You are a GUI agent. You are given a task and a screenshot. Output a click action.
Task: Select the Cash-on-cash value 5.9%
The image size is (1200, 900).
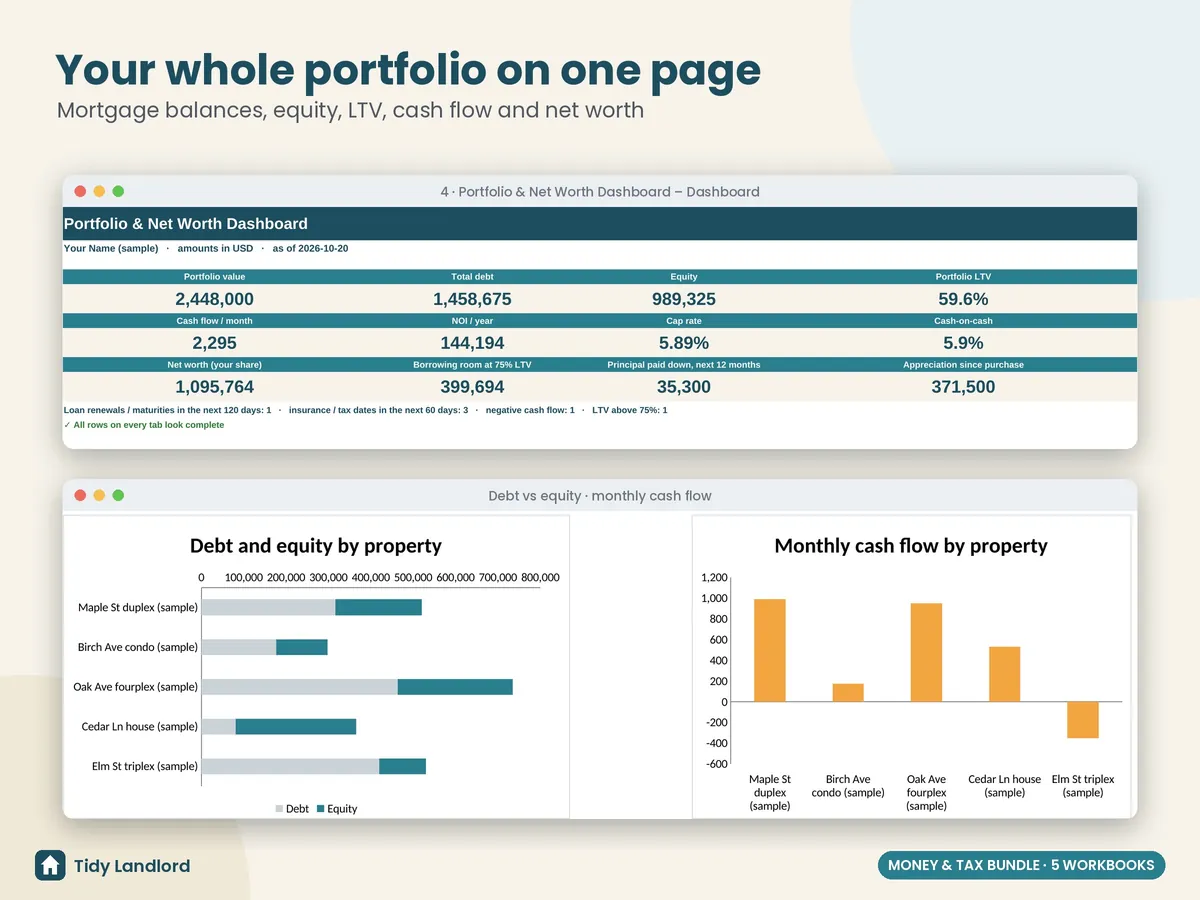[963, 343]
